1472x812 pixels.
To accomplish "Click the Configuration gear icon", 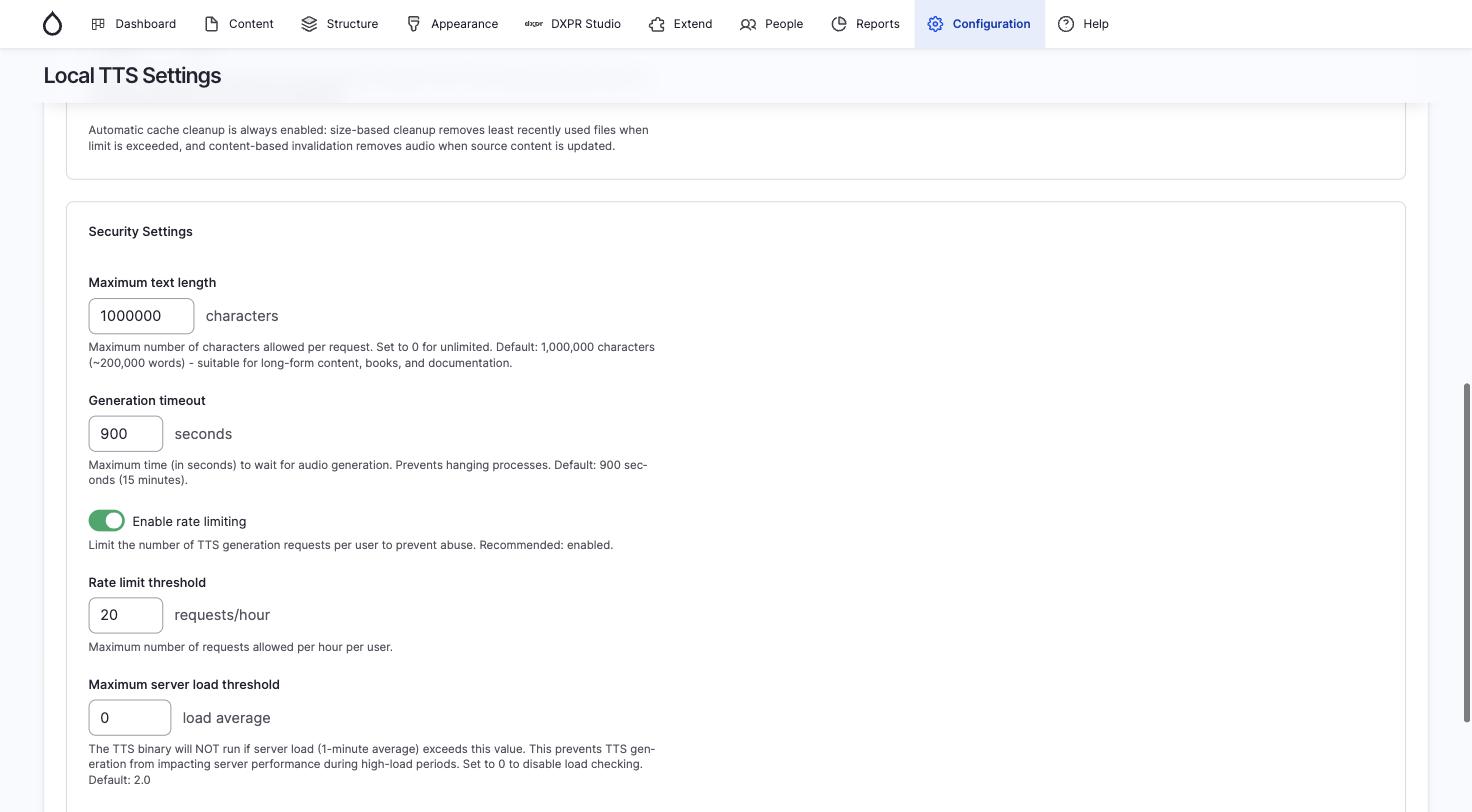I will point(935,24).
